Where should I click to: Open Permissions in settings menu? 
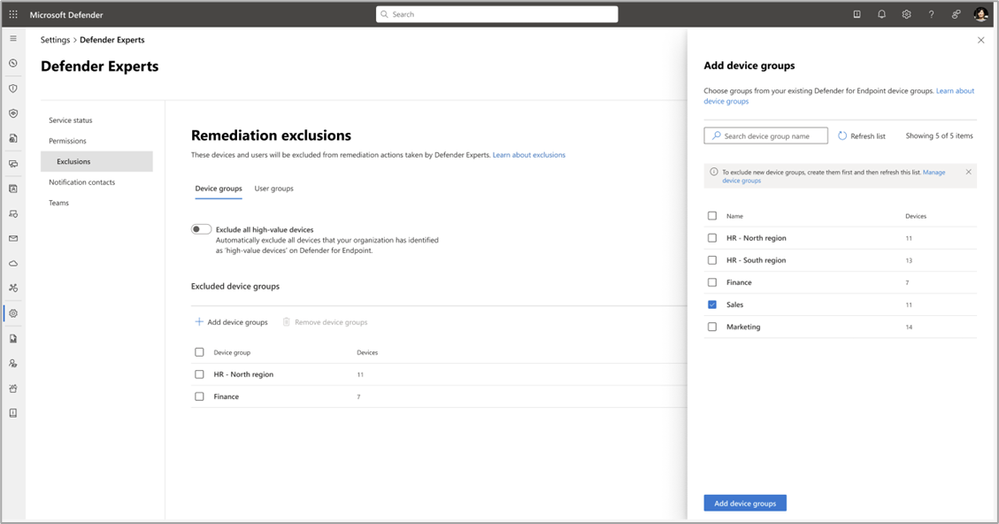tap(68, 141)
